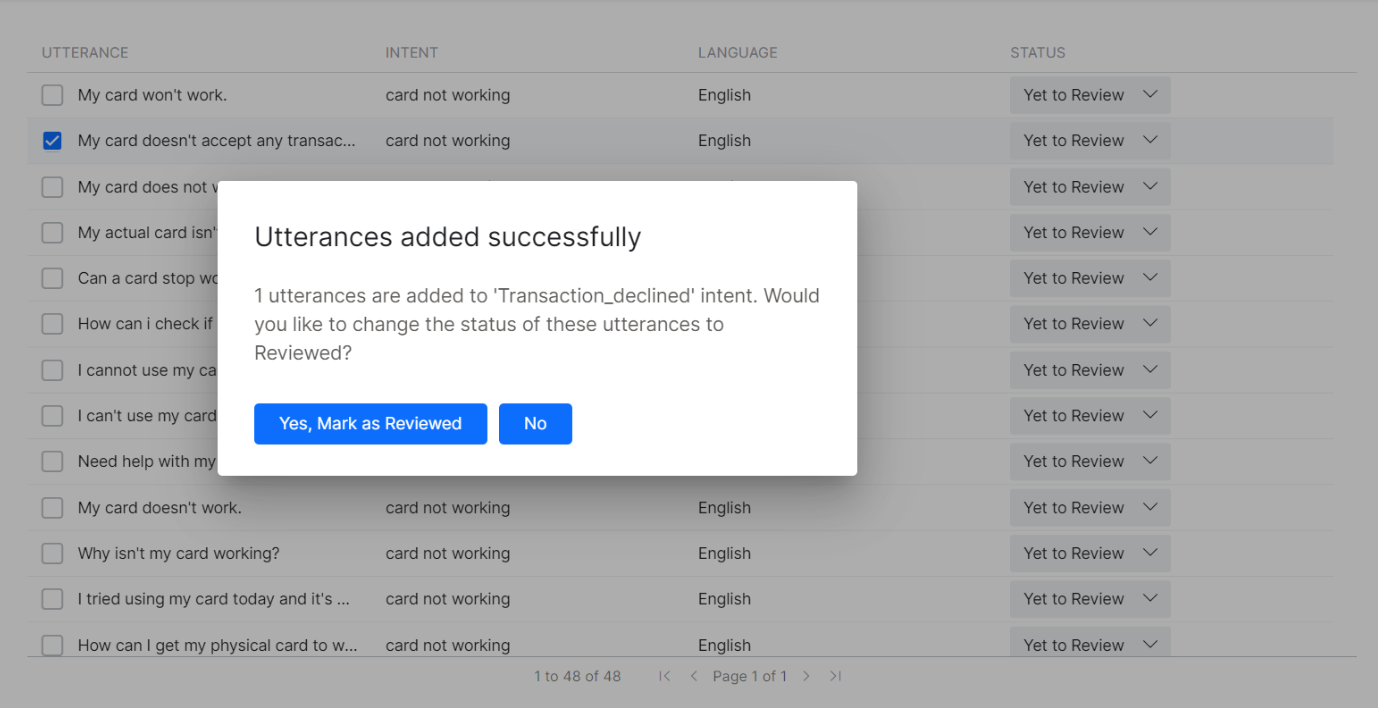Screen dimensions: 1378x708
Task: Sort by Intent column header
Action: [412, 53]
